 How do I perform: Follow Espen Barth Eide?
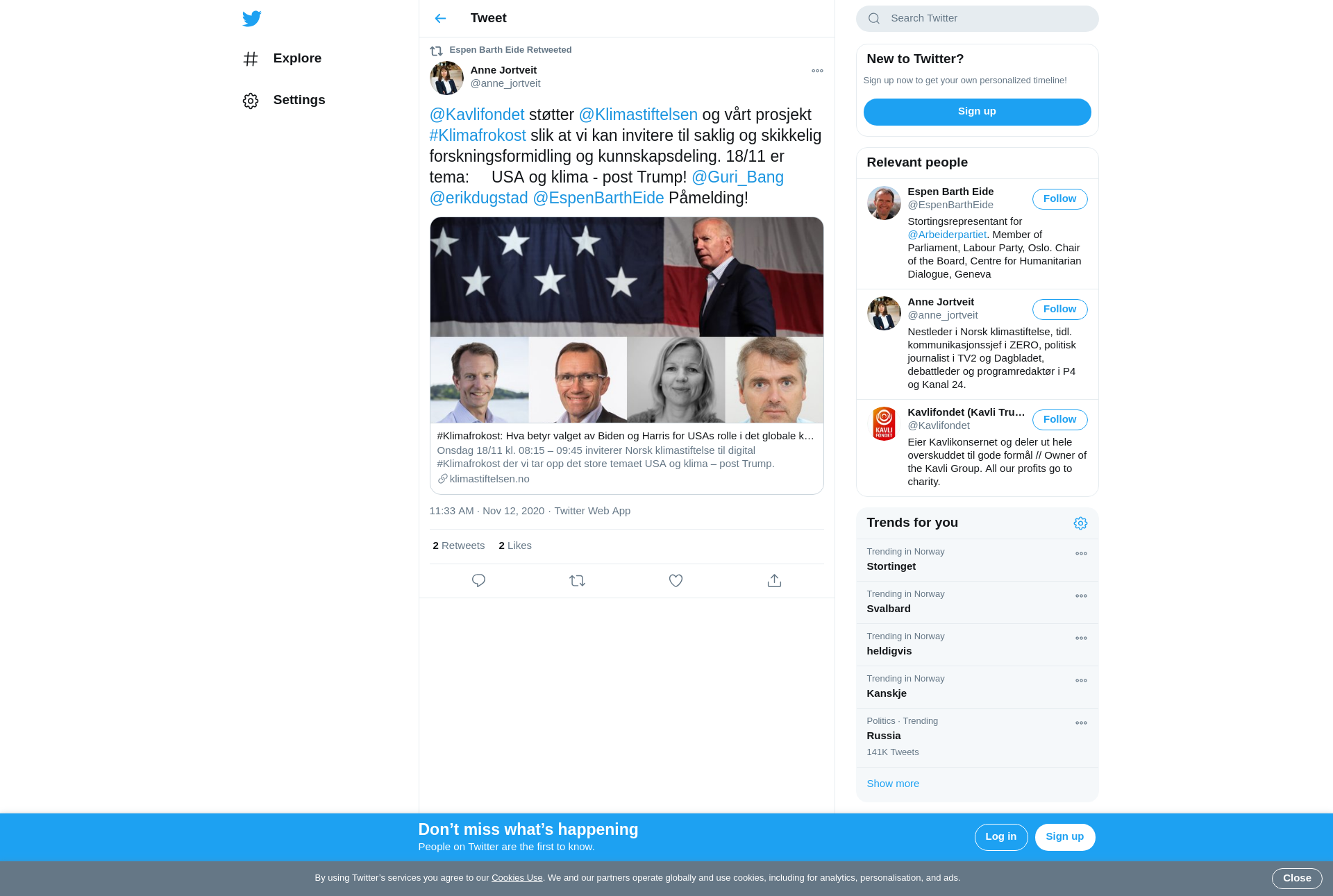pyautogui.click(x=1059, y=199)
